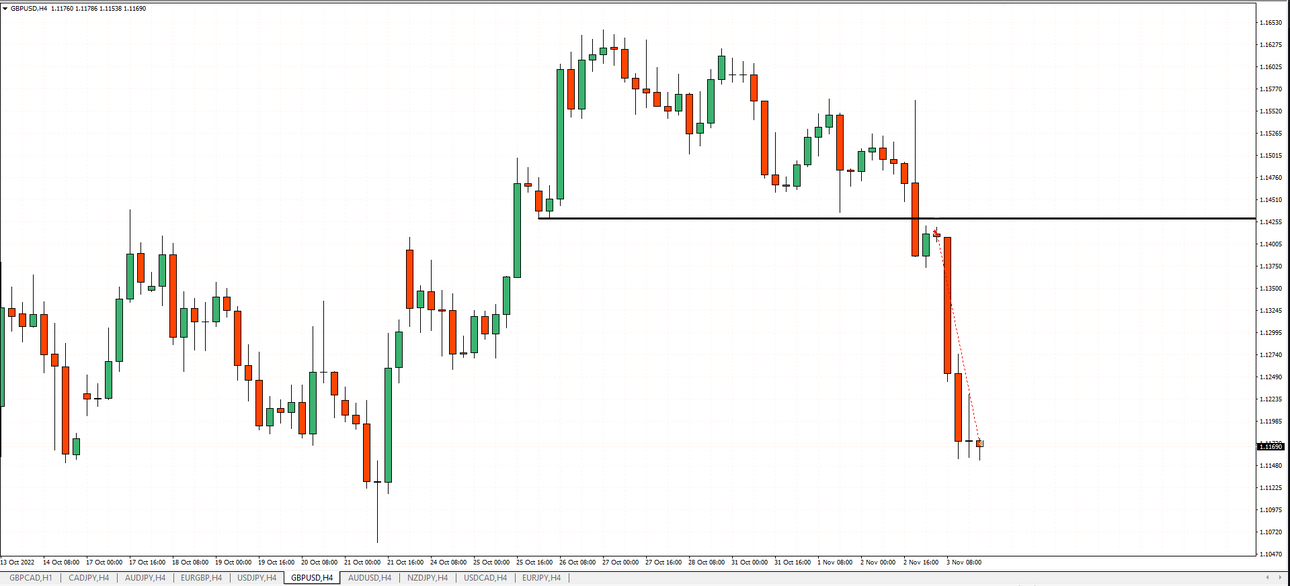Click the 1.10470 price scale label
Screen dimensions: 1290x586
coord(1272,553)
